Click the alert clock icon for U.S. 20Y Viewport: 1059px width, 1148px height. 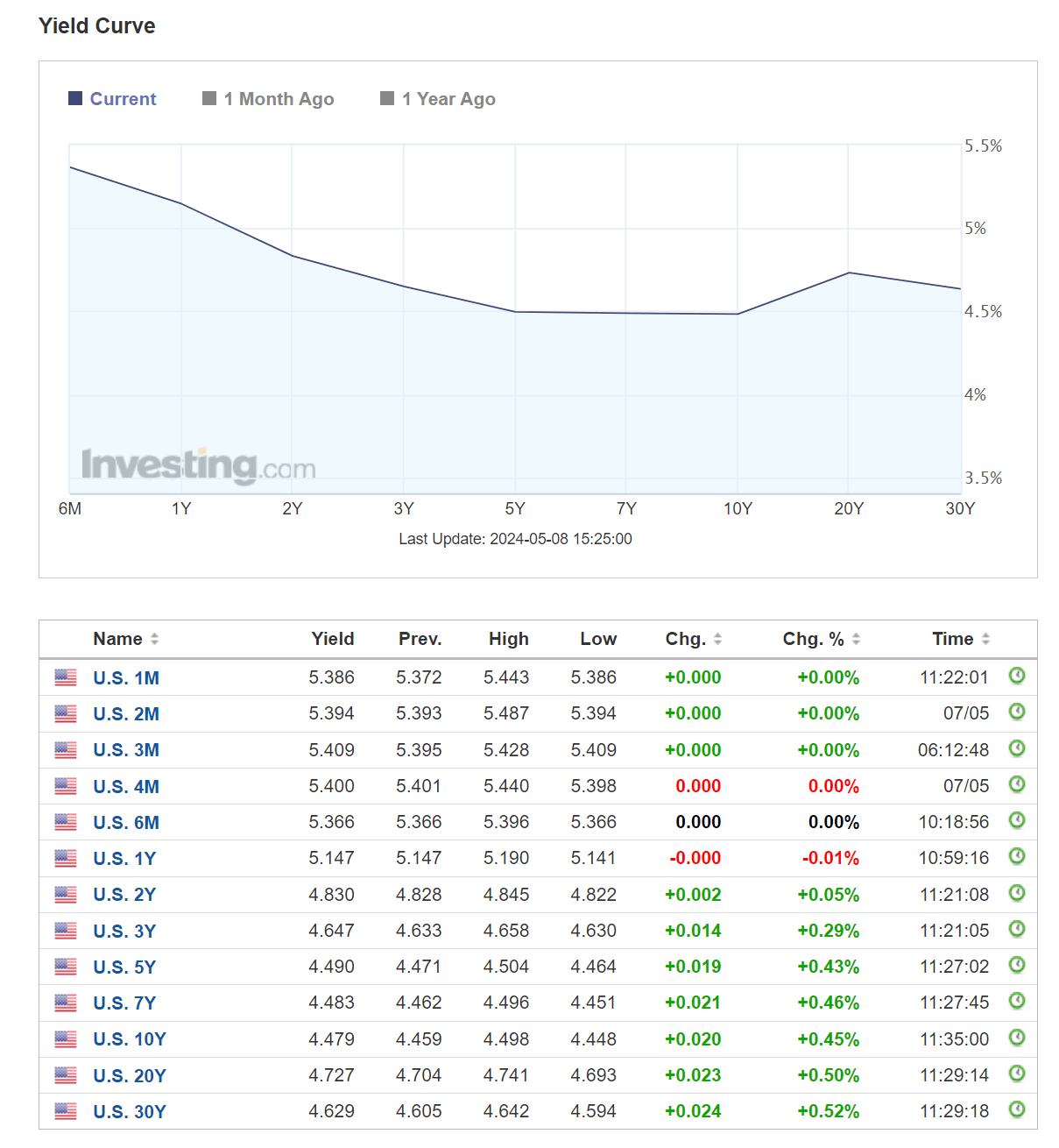pyautogui.click(x=1016, y=1074)
